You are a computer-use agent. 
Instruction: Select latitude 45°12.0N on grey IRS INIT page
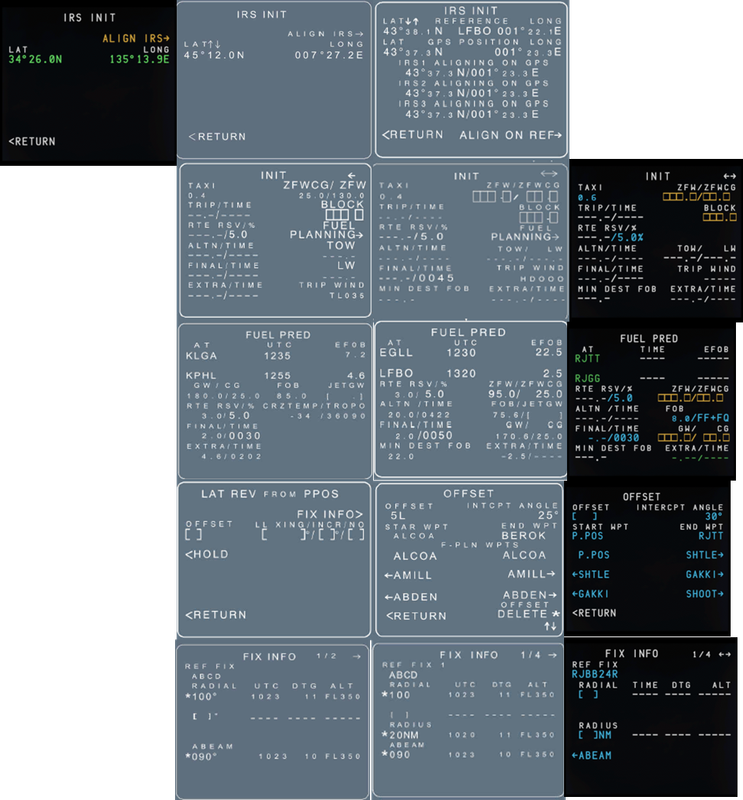point(214,55)
